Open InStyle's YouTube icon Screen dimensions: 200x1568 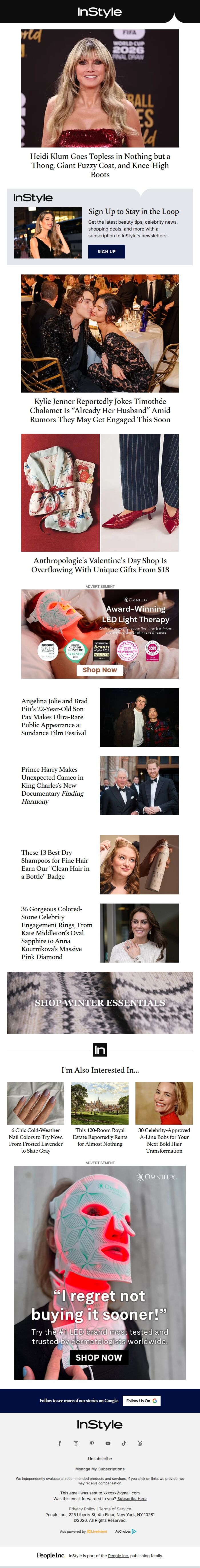tap(108, 1443)
